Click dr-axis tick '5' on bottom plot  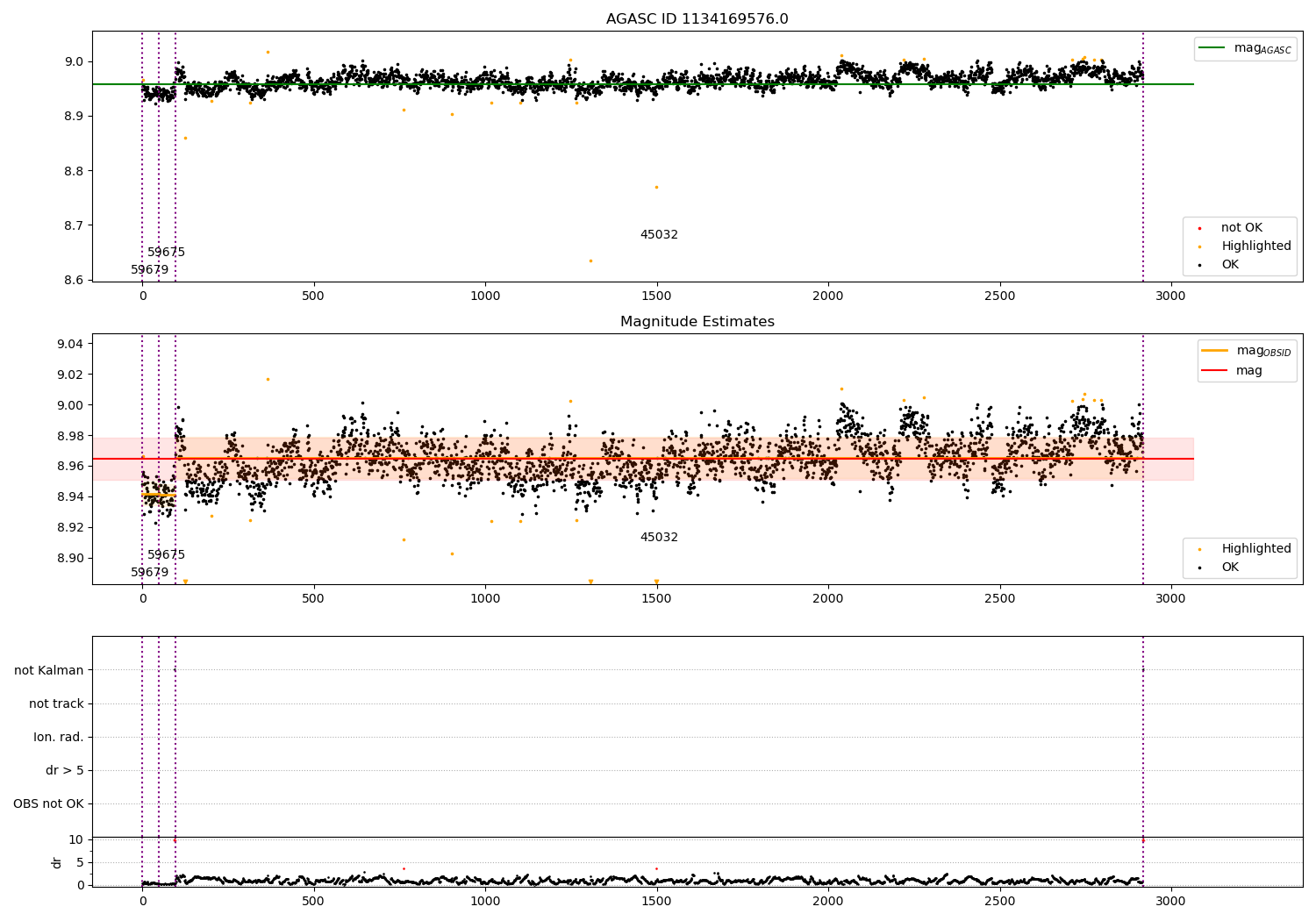pos(81,862)
